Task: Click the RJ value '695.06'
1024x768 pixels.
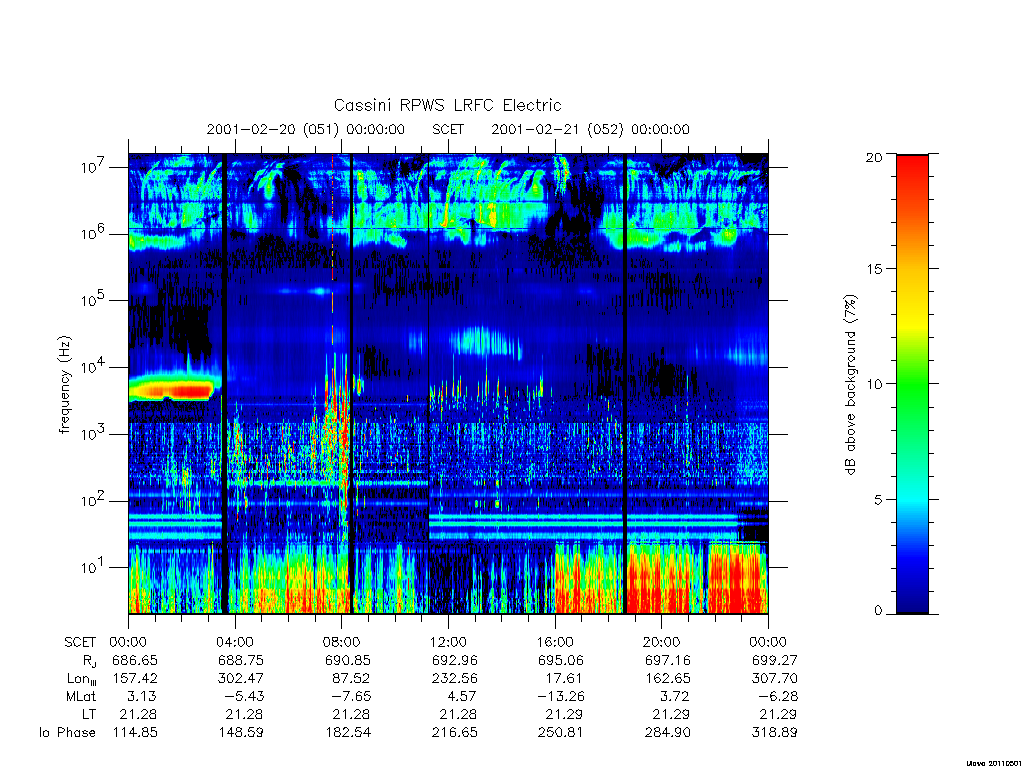Action: click(x=561, y=660)
